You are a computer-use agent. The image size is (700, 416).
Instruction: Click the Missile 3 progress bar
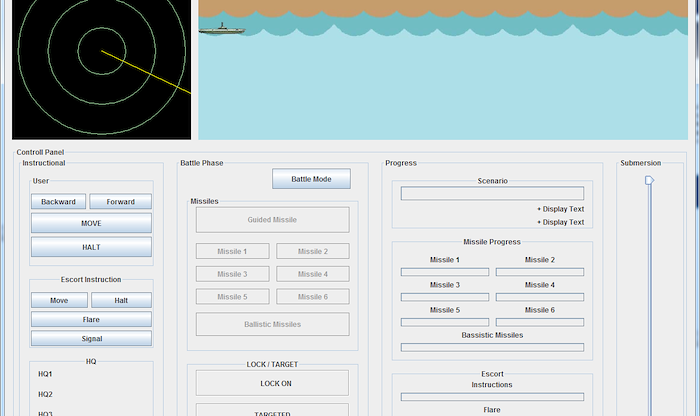(445, 297)
